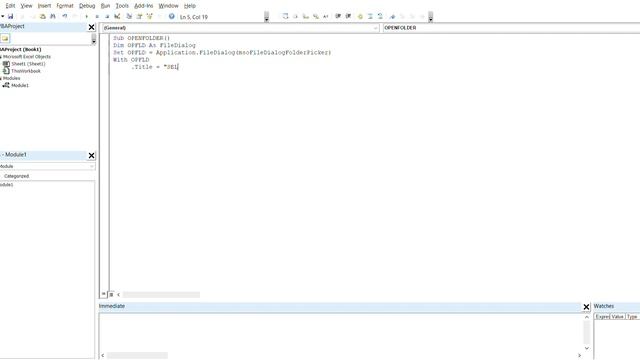The height and width of the screenshot is (360, 640).
Task: Open Edit toolbar options overflow arrow
Action: 431,17
